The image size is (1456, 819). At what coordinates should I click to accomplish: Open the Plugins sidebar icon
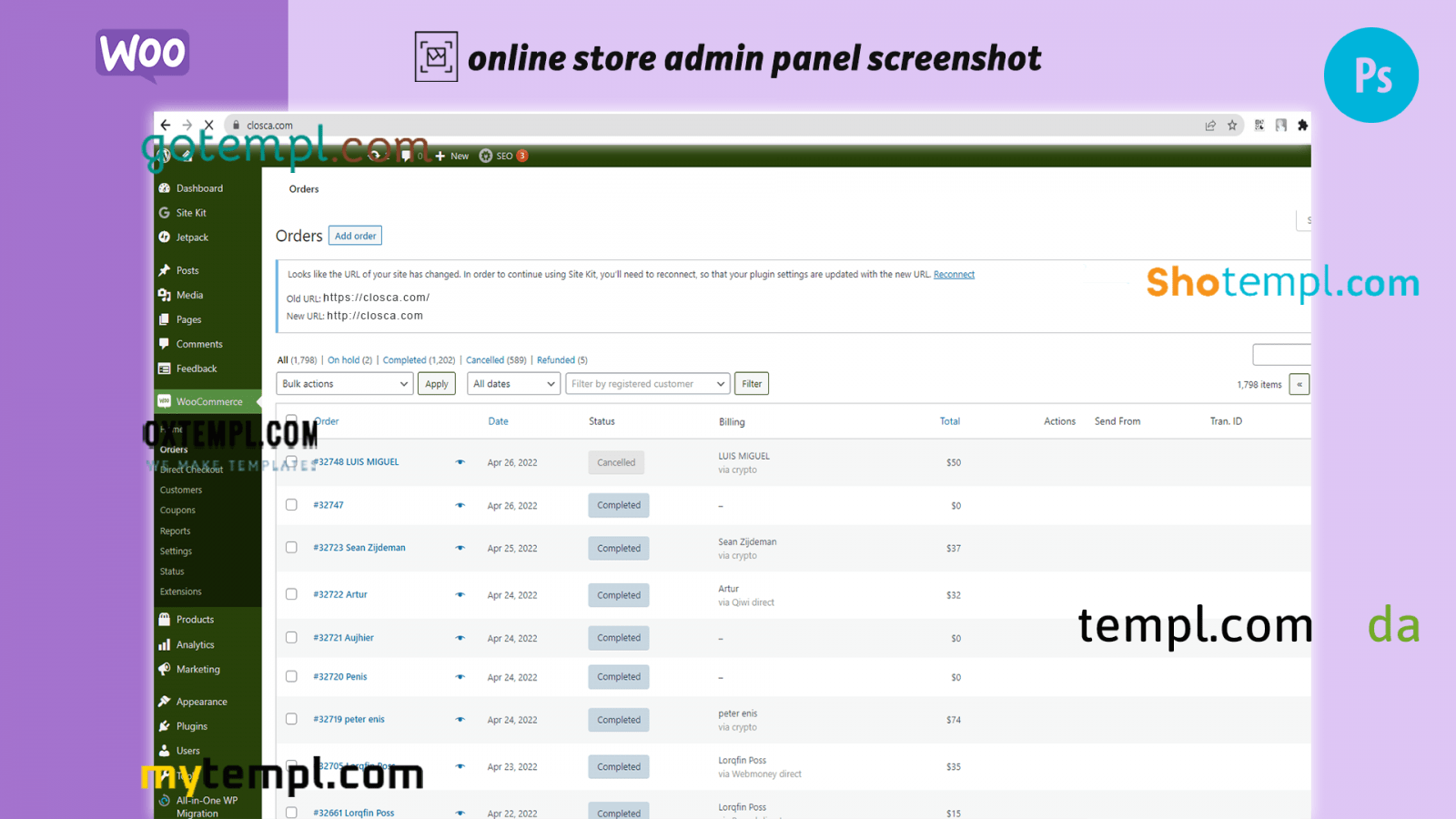(x=165, y=726)
